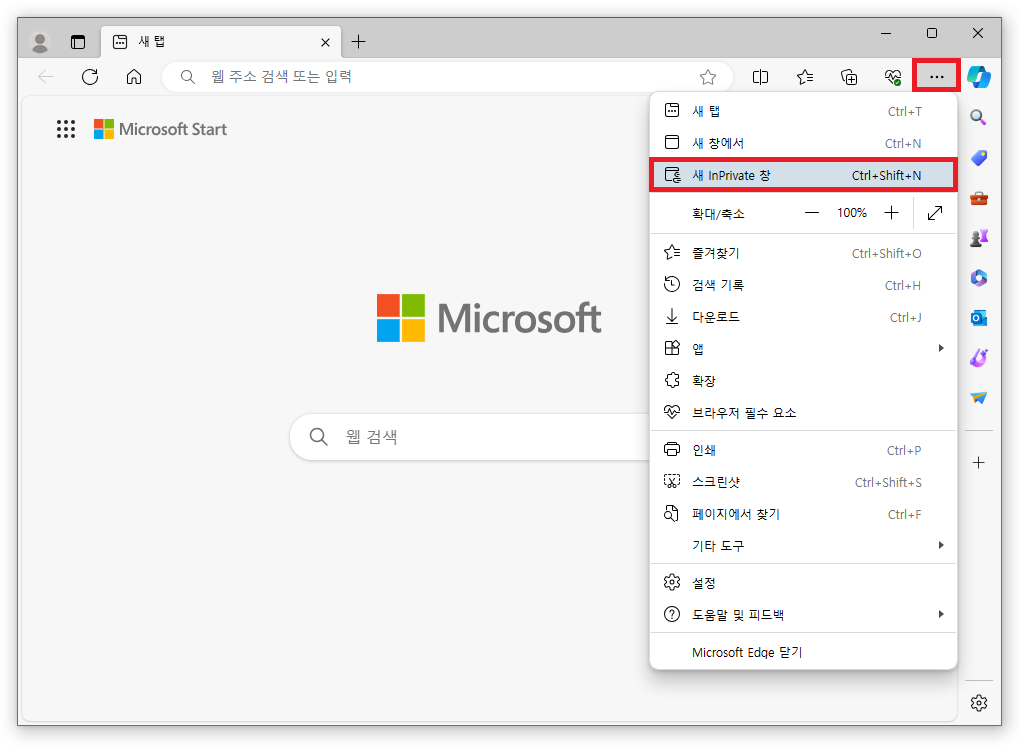The width and height of the screenshot is (1020, 747).
Task: Expand the 앱 submenu arrow
Action: [x=941, y=348]
